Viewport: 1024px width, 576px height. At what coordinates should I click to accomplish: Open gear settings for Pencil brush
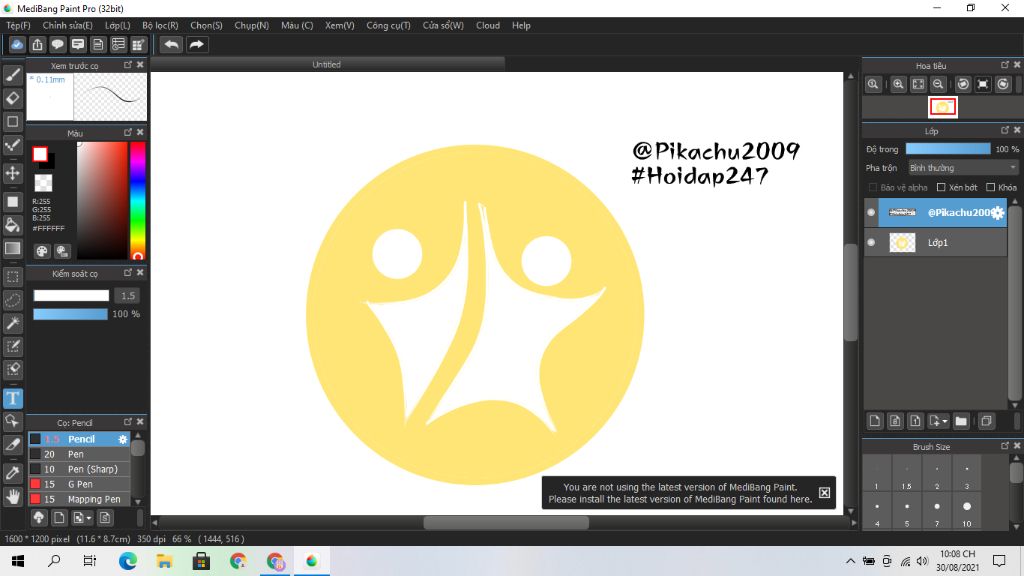123,440
